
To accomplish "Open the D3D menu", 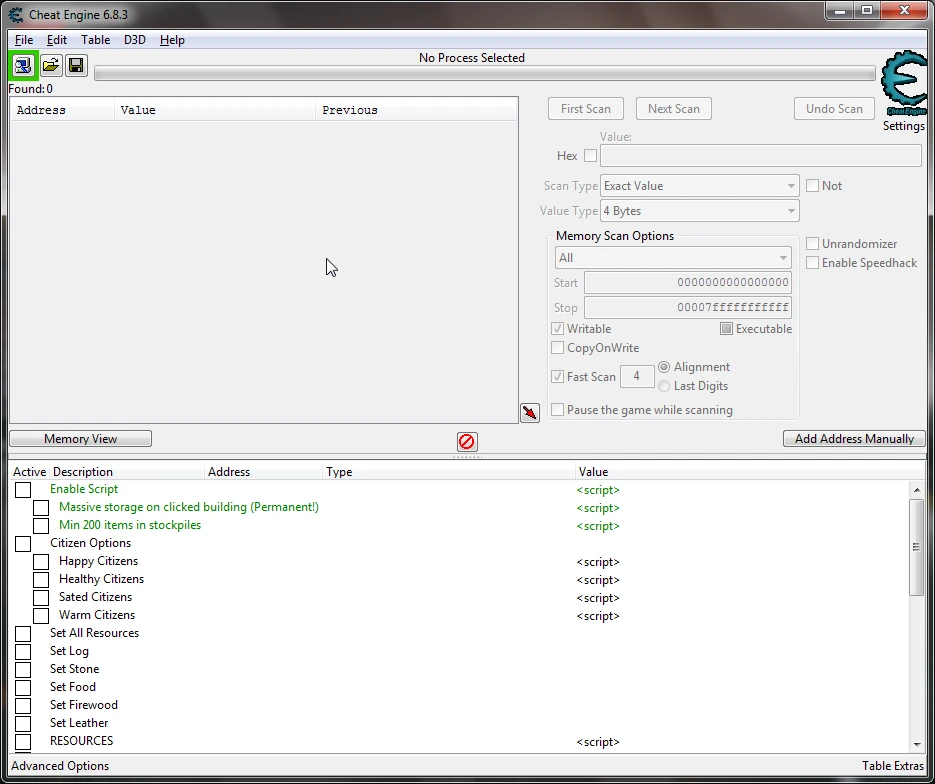I will click(134, 40).
